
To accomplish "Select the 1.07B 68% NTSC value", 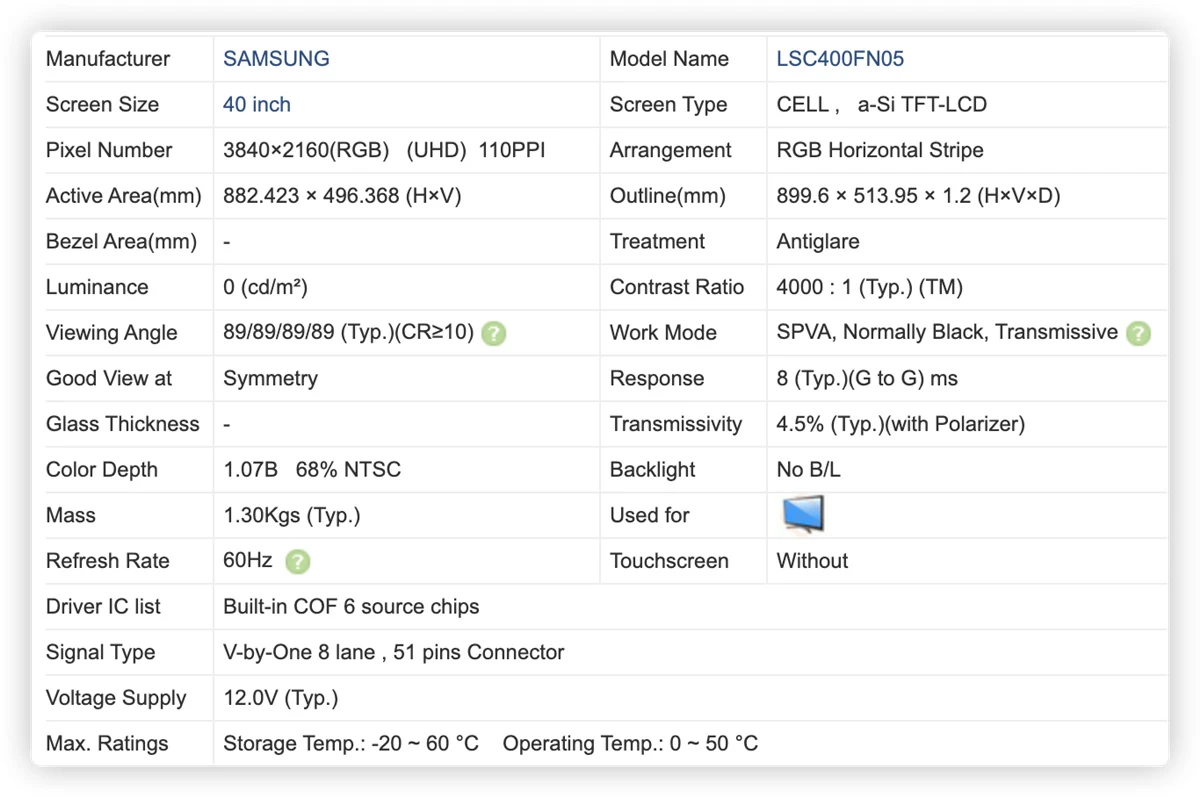I will (x=312, y=470).
